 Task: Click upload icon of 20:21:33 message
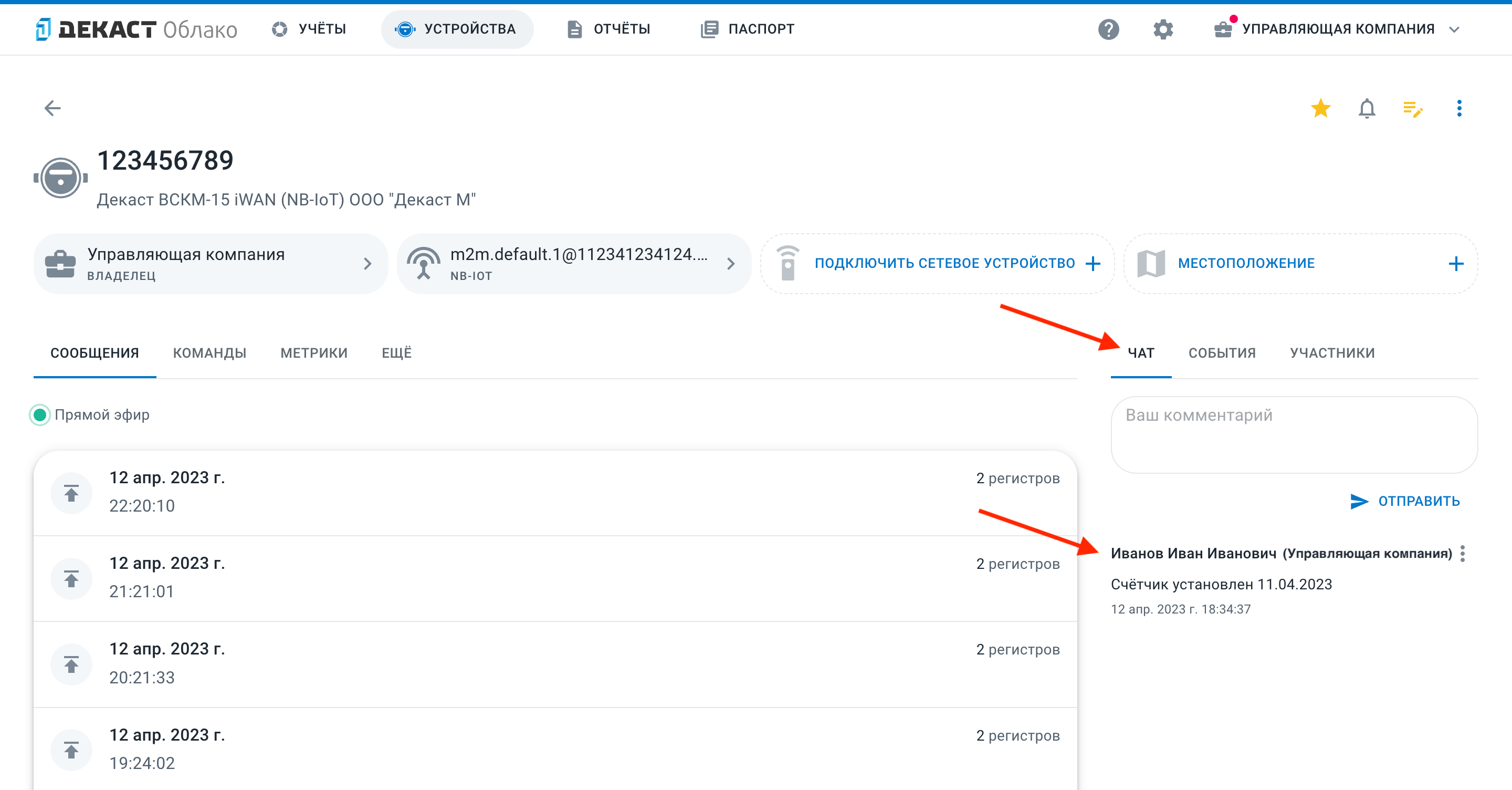[71, 664]
